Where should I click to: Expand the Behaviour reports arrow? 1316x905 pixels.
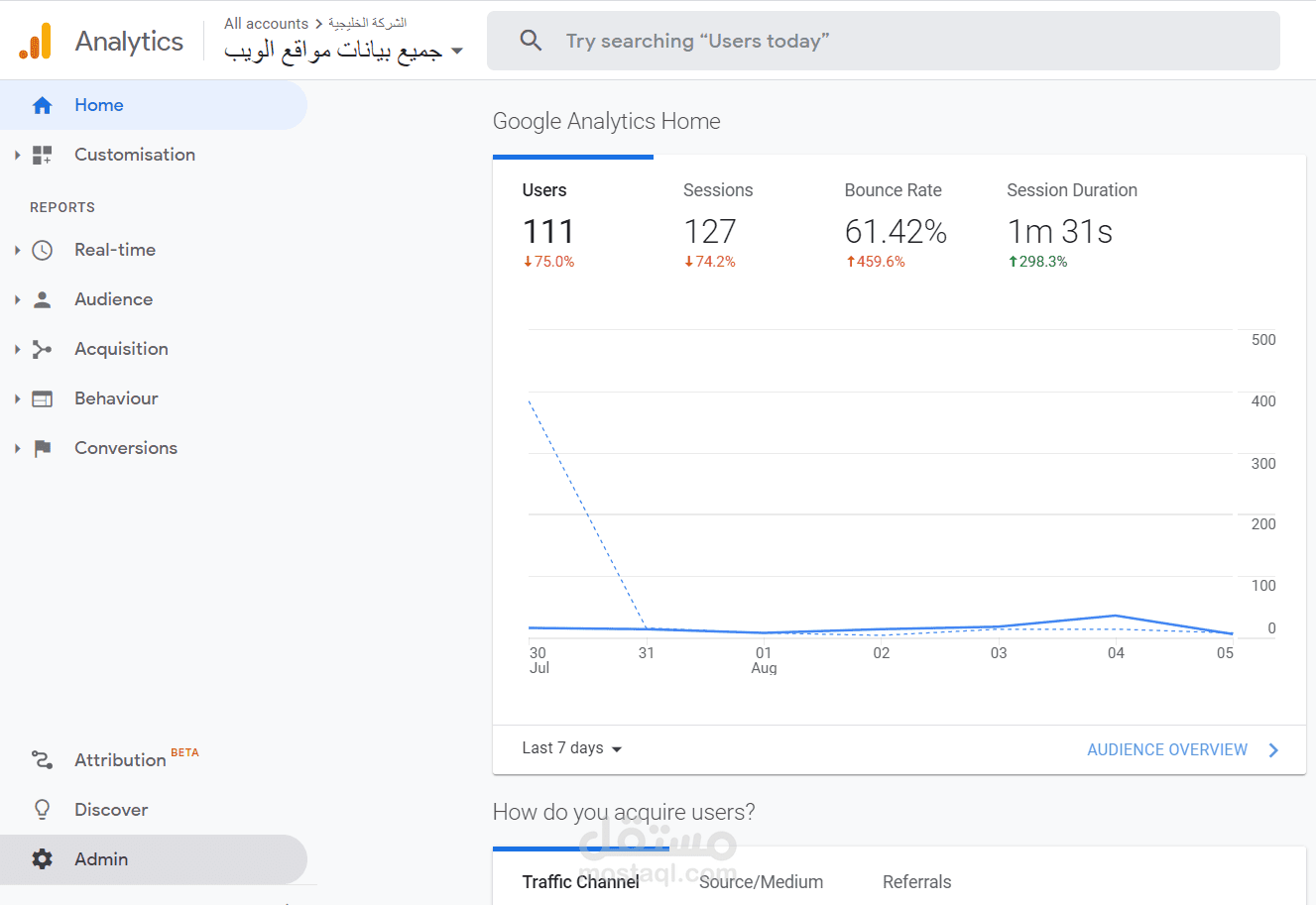pyautogui.click(x=17, y=398)
